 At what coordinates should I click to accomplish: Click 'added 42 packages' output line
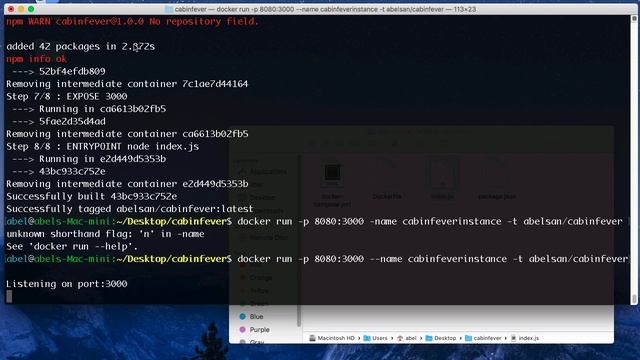pos(80,47)
